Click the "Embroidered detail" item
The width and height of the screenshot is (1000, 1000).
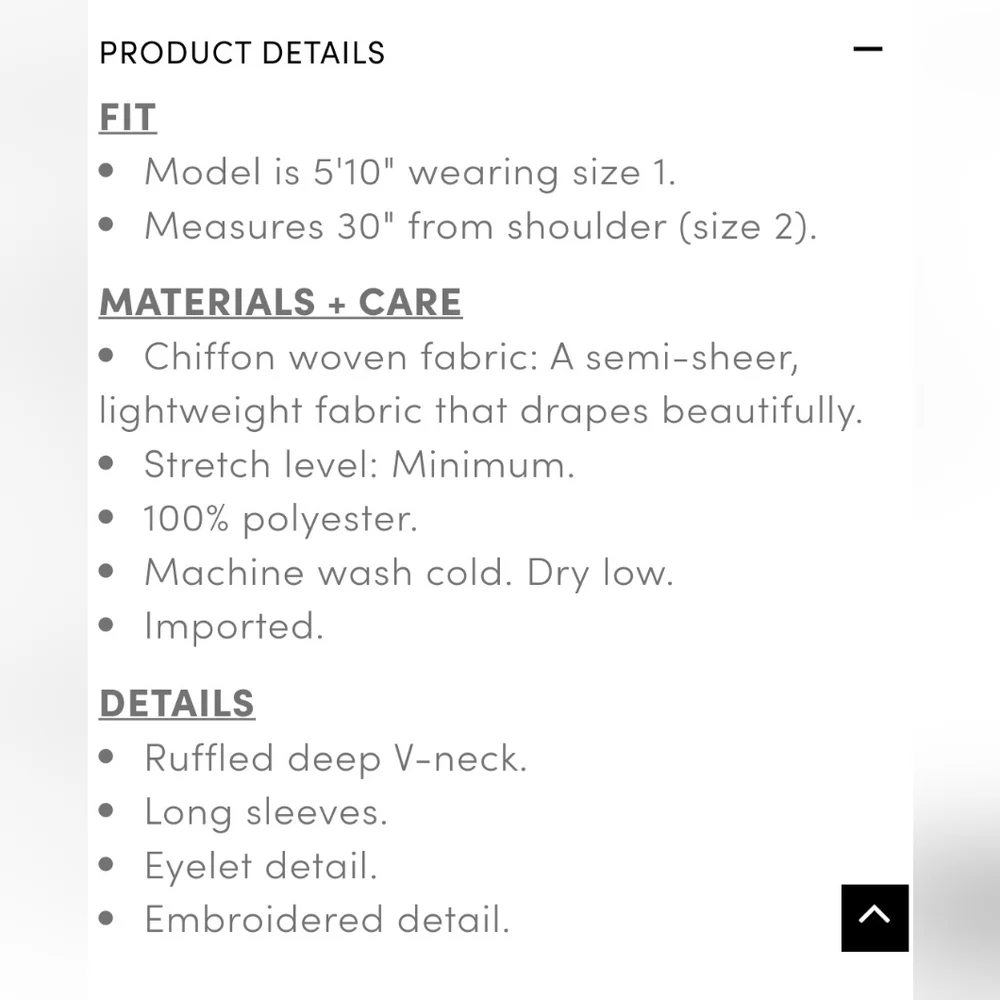[327, 920]
